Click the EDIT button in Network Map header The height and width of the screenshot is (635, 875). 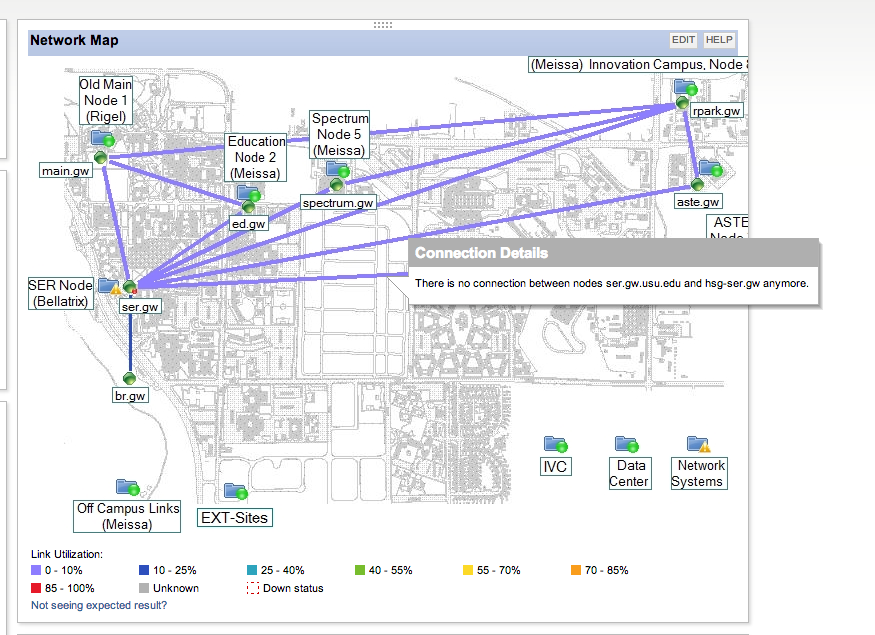683,40
